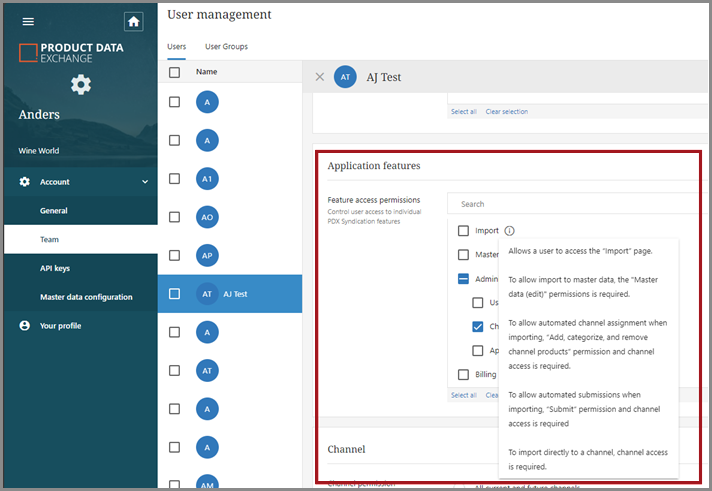Click the AP user avatar

click(207, 255)
